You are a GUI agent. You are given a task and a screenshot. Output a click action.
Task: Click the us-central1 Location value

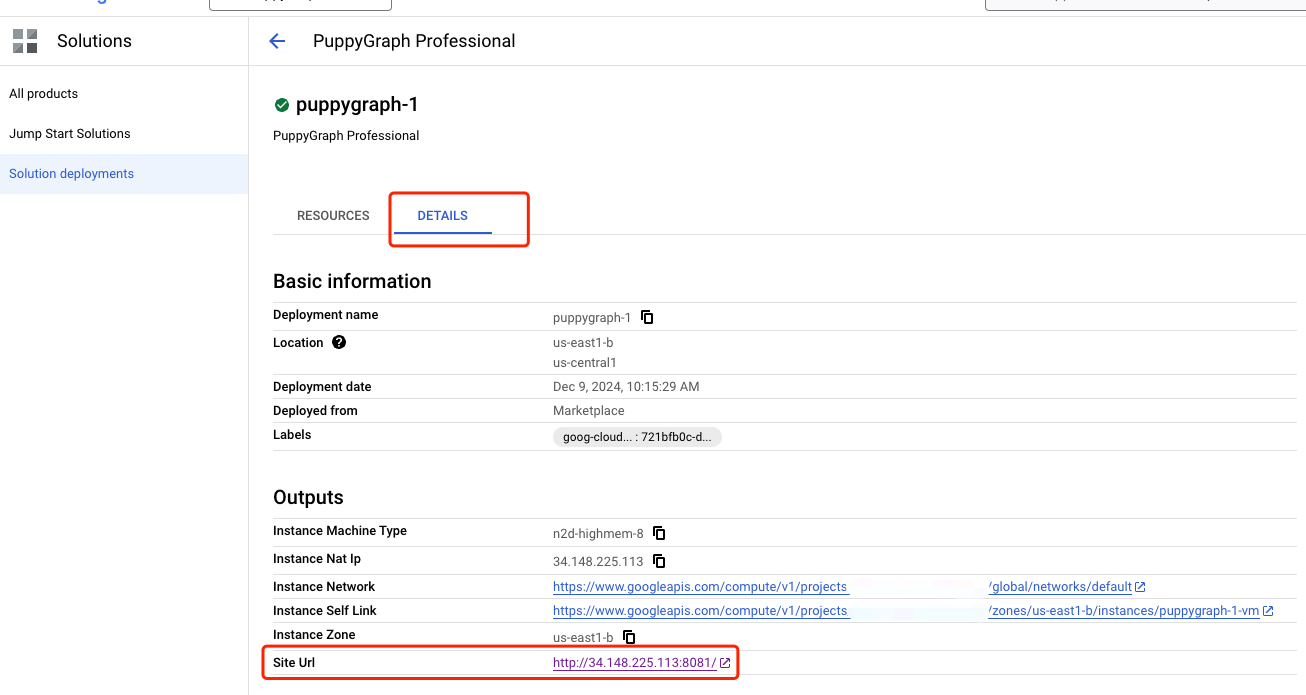(585, 363)
